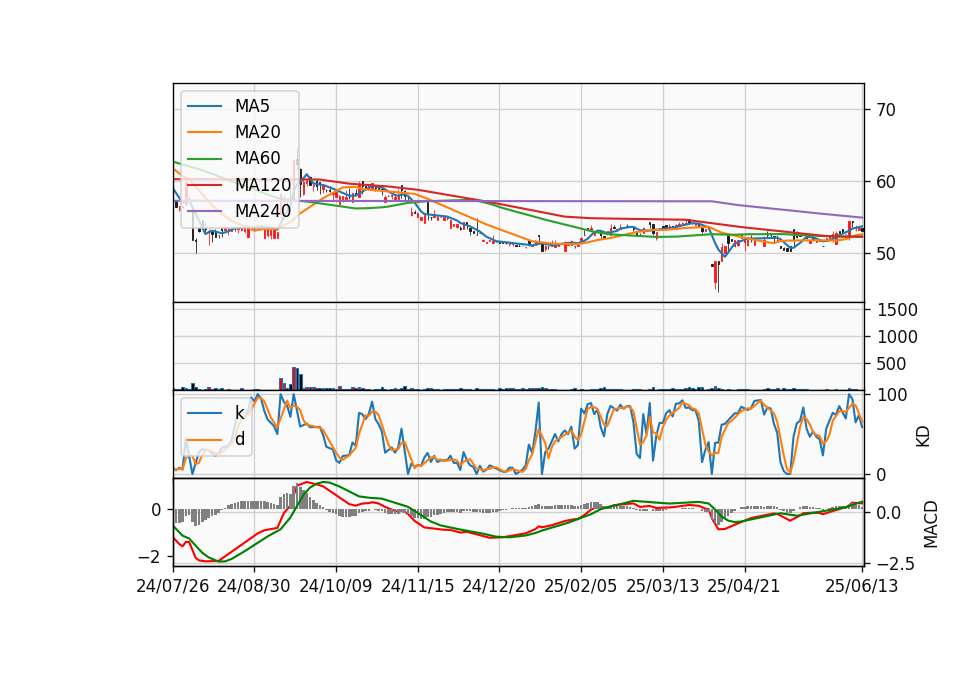Click the MA60 legend label

tap(257, 158)
